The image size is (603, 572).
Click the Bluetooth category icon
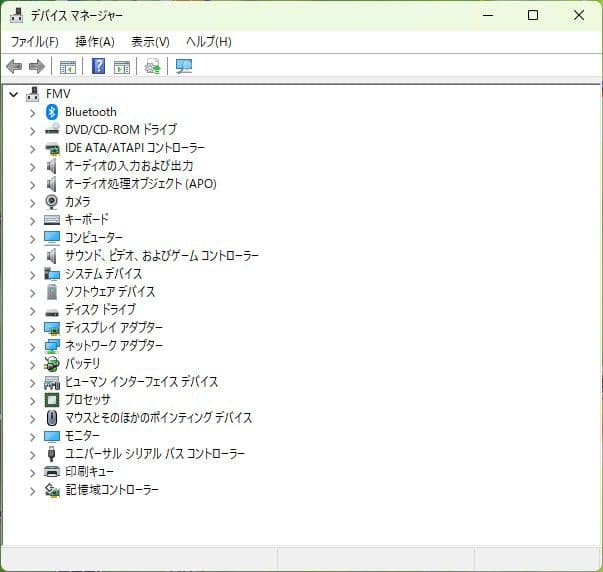tap(52, 112)
